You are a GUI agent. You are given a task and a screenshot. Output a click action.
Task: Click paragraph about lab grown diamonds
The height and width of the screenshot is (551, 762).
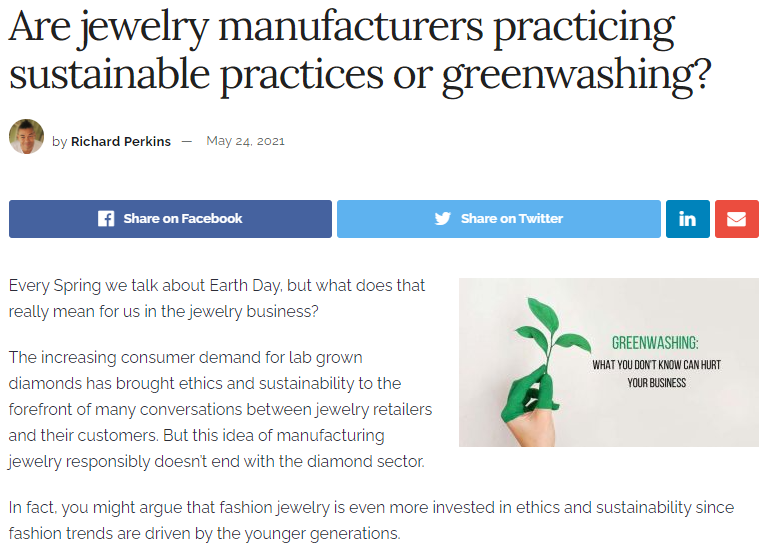[x=220, y=409]
